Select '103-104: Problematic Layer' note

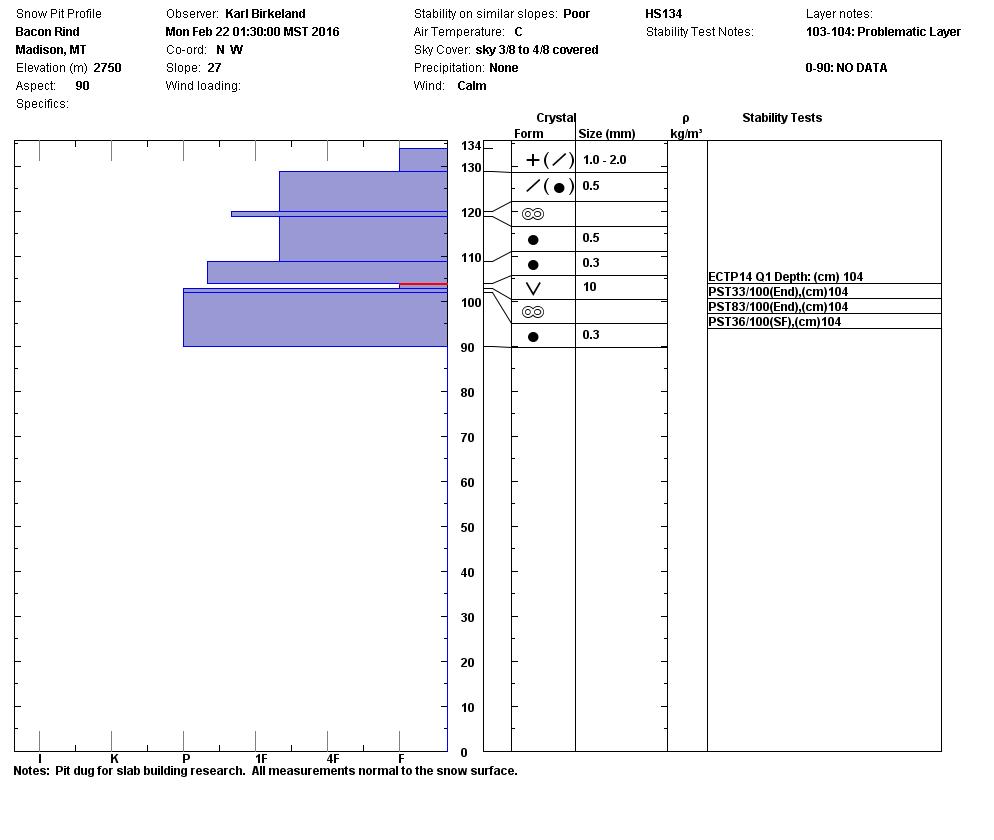tap(883, 32)
